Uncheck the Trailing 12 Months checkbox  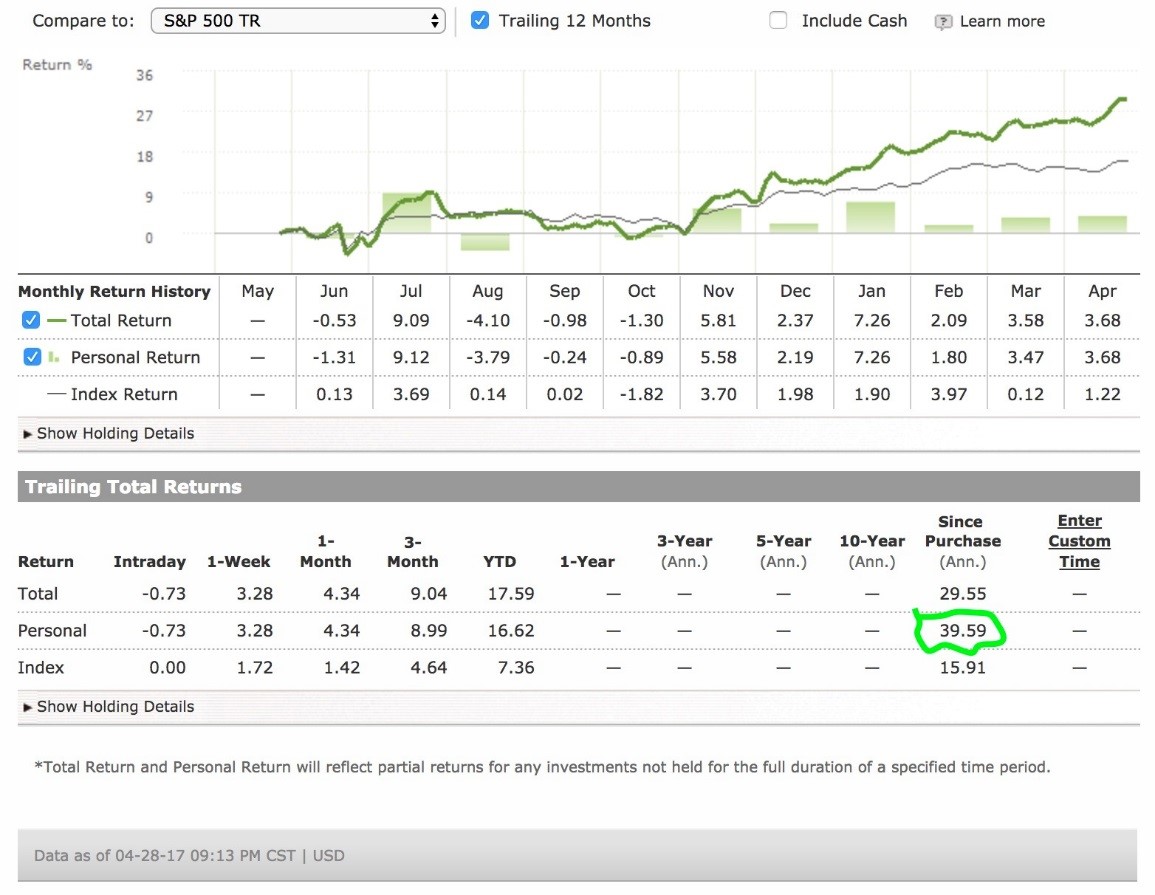(x=480, y=21)
